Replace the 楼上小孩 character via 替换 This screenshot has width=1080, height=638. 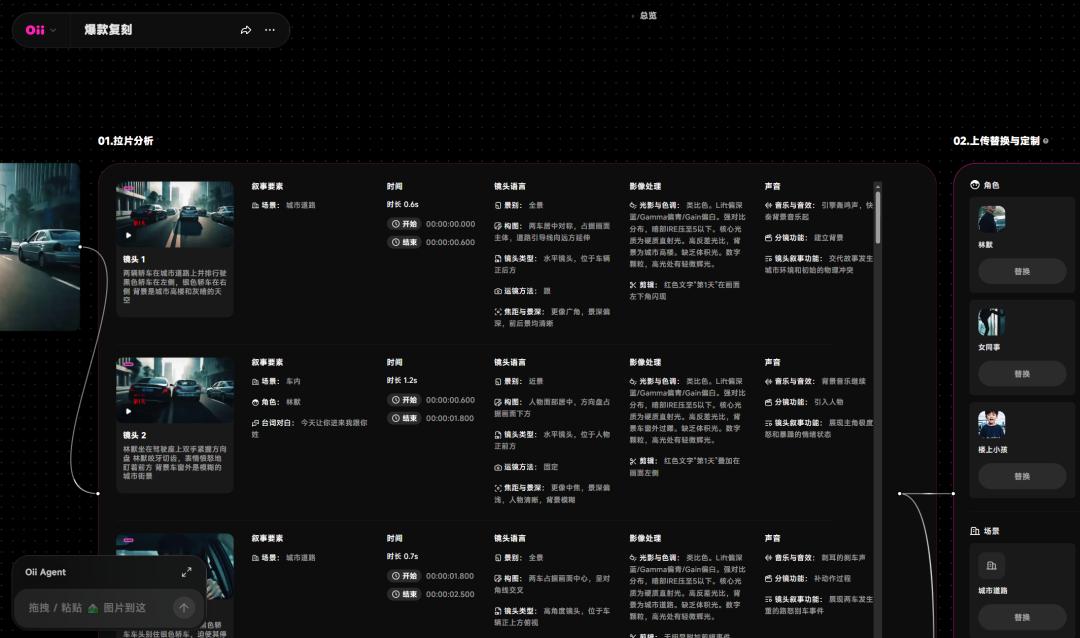pyautogui.click(x=1022, y=476)
